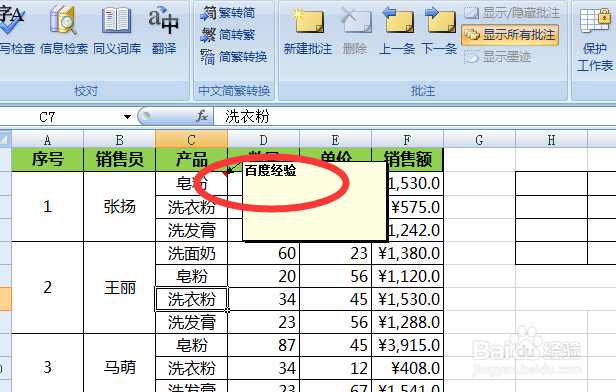Image resolution: width=616 pixels, height=392 pixels.
Task: Open 简繁转换 conversion dialog
Action: click(x=234, y=57)
